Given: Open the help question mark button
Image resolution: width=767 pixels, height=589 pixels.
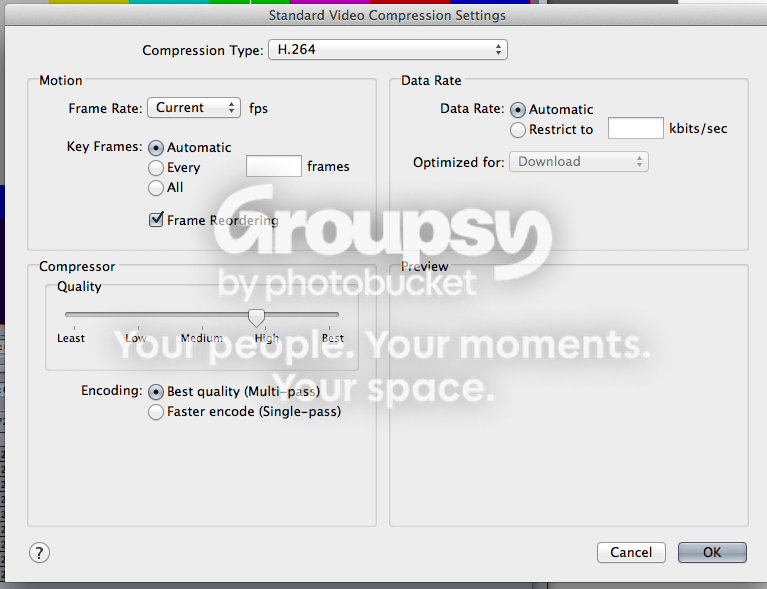Looking at the screenshot, I should tap(39, 553).
